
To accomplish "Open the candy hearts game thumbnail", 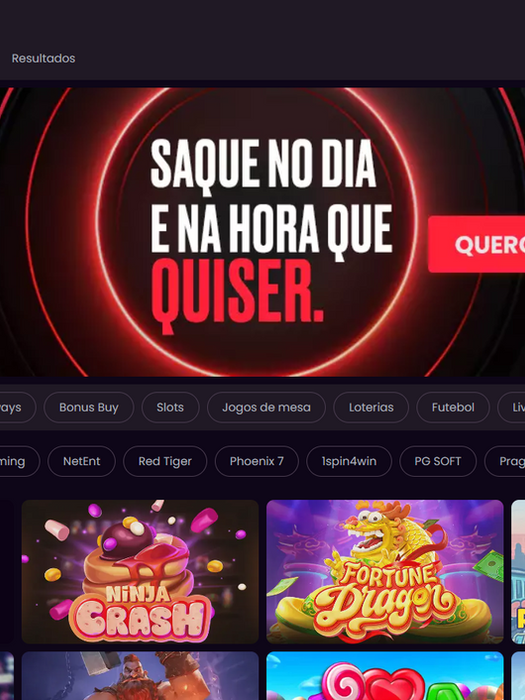I will [385, 676].
